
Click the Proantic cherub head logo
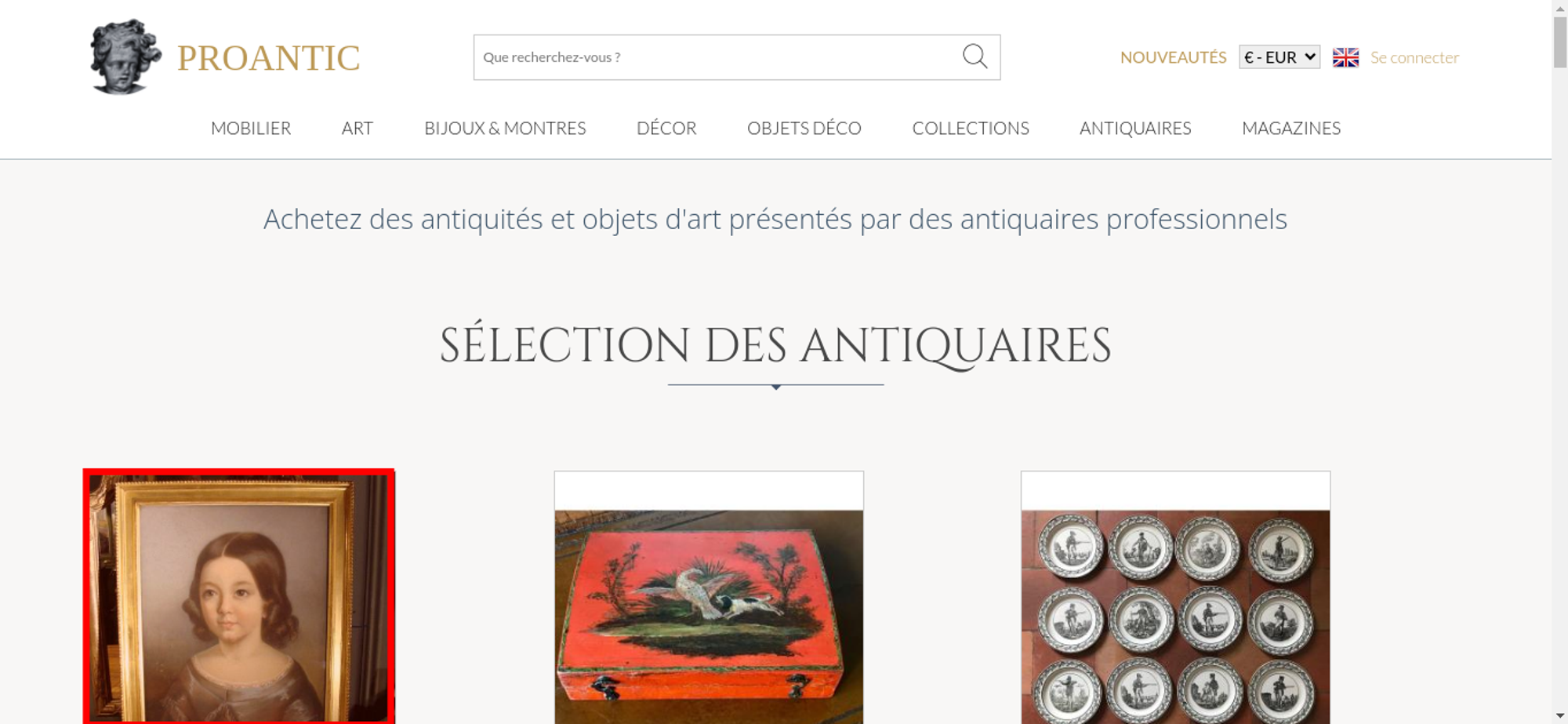pos(125,56)
